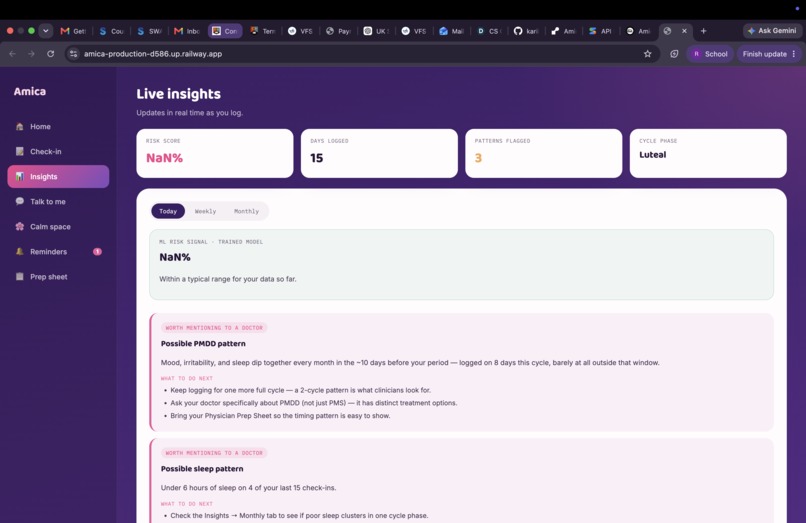The image size is (806, 523).
Task: Click the Cycle Phase Luteal card
Action: [x=708, y=153]
